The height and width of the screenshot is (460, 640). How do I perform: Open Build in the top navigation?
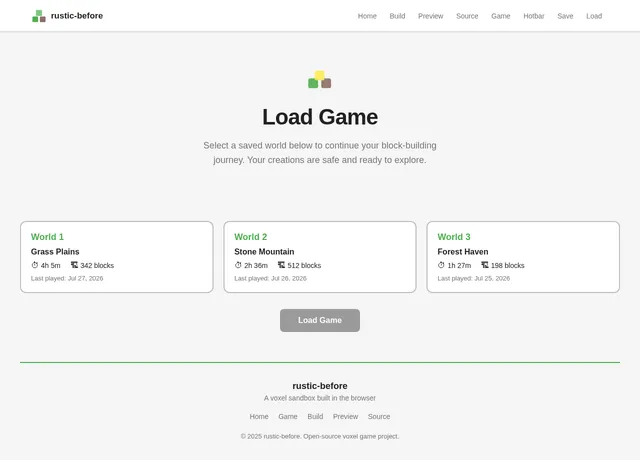tap(397, 16)
